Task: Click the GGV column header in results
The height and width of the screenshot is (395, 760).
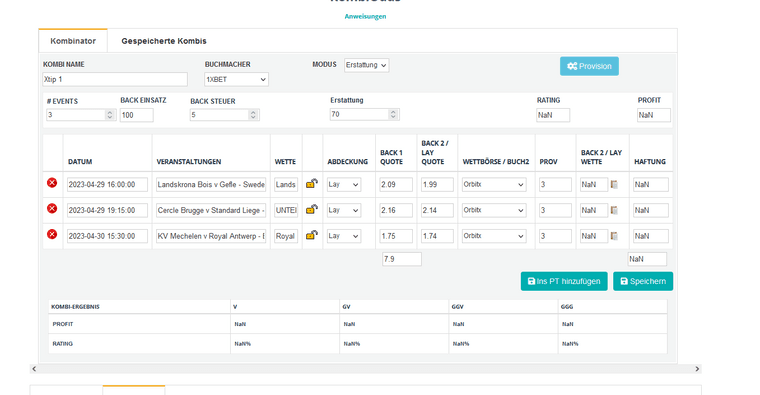Action: pos(503,306)
